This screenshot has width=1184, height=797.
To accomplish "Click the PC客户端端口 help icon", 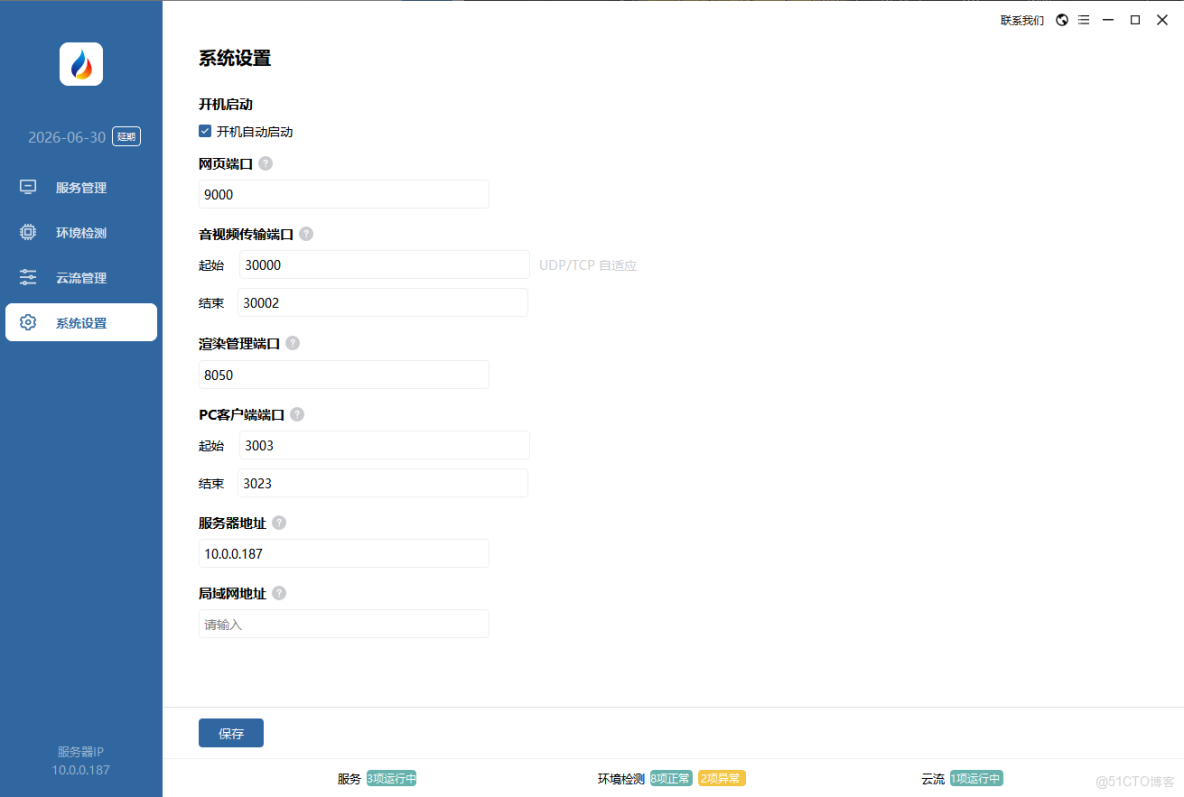I will [x=297, y=414].
